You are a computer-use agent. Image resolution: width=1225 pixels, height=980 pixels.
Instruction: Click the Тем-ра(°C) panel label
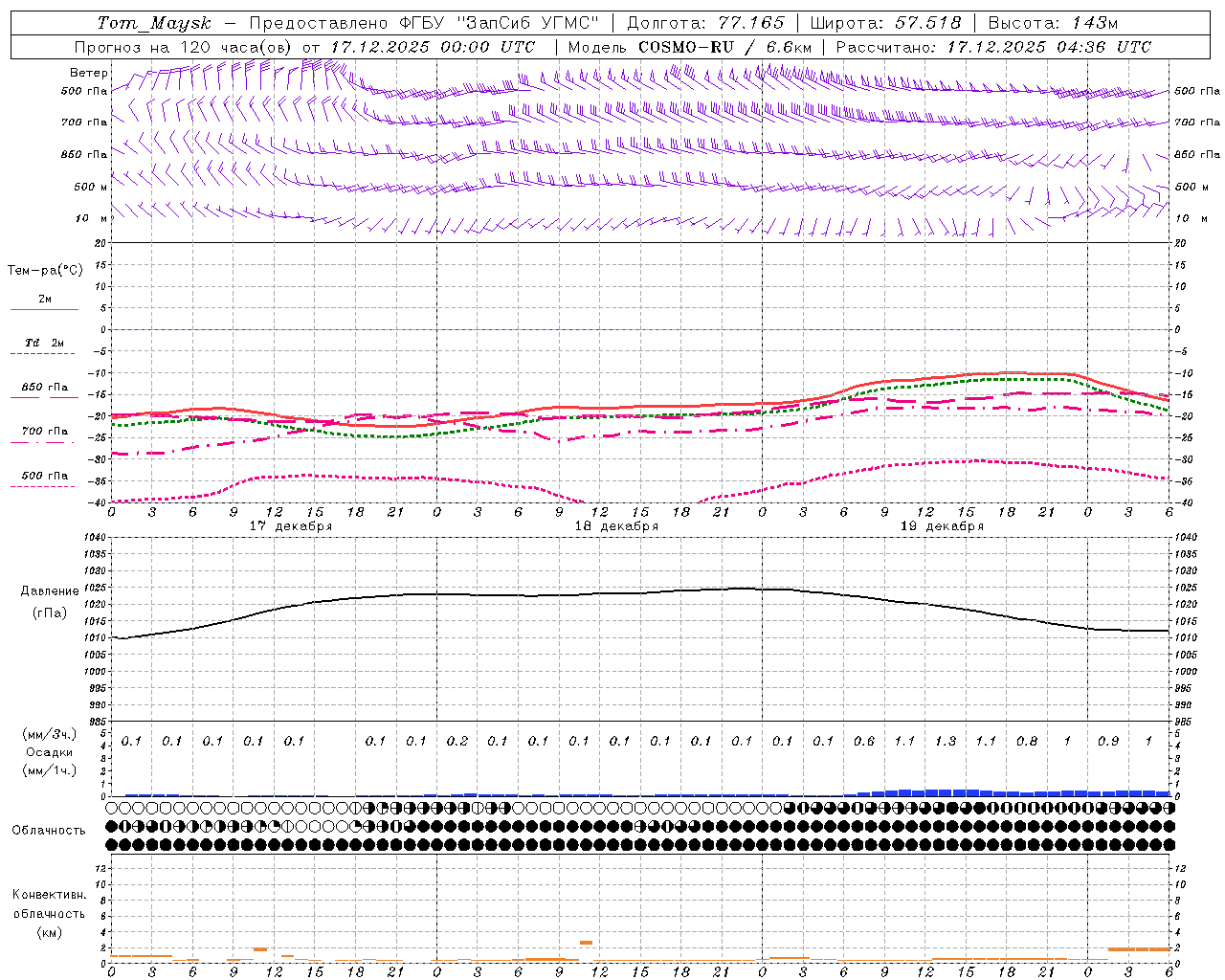click(45, 270)
